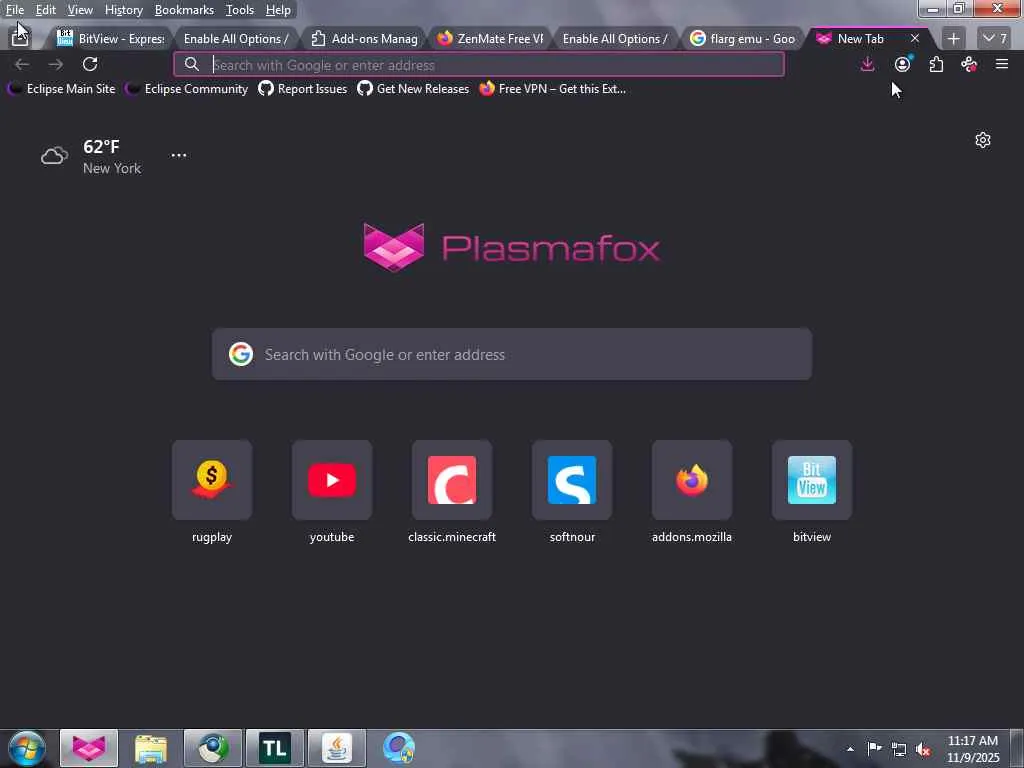Image resolution: width=1024 pixels, height=768 pixels.
Task: Click the cloudy weather icon
Action: coord(54,156)
